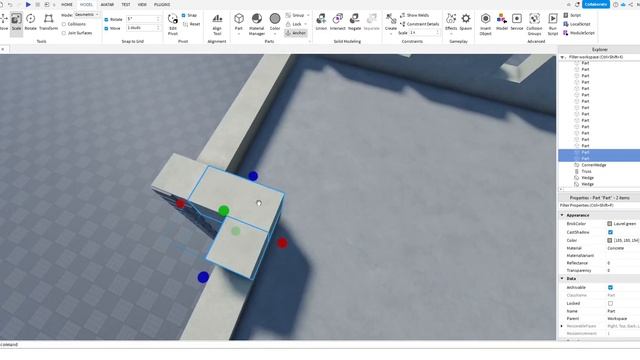This screenshot has height=360, width=640.
Task: Toggle the Anchorable property checkbox
Action: click(x=610, y=287)
